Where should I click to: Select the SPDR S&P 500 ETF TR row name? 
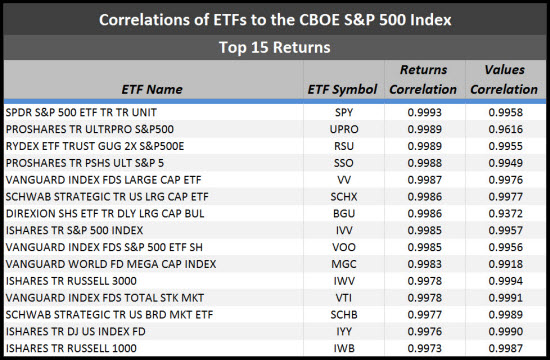pyautogui.click(x=81, y=112)
